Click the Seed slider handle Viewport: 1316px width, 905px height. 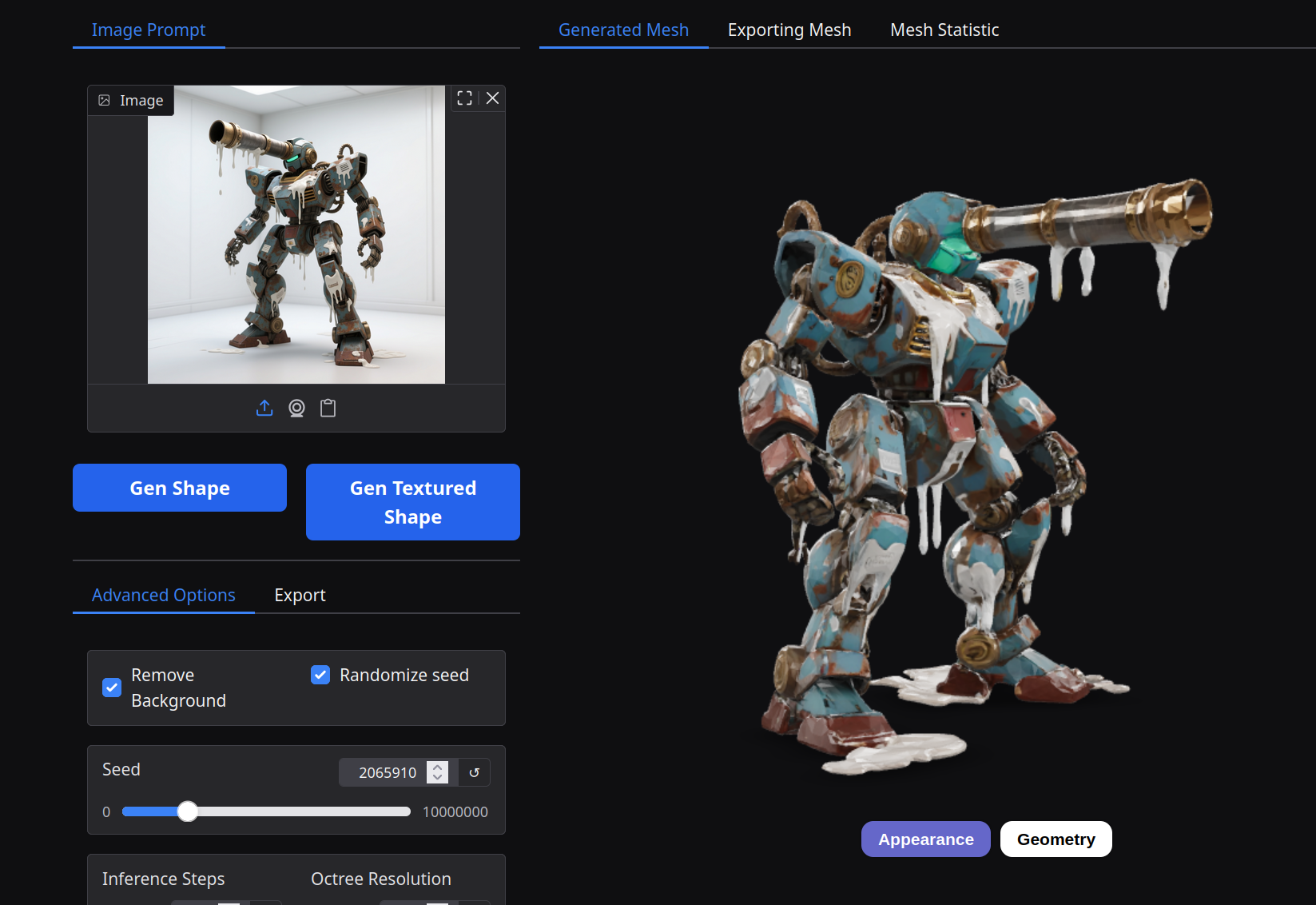[x=188, y=811]
